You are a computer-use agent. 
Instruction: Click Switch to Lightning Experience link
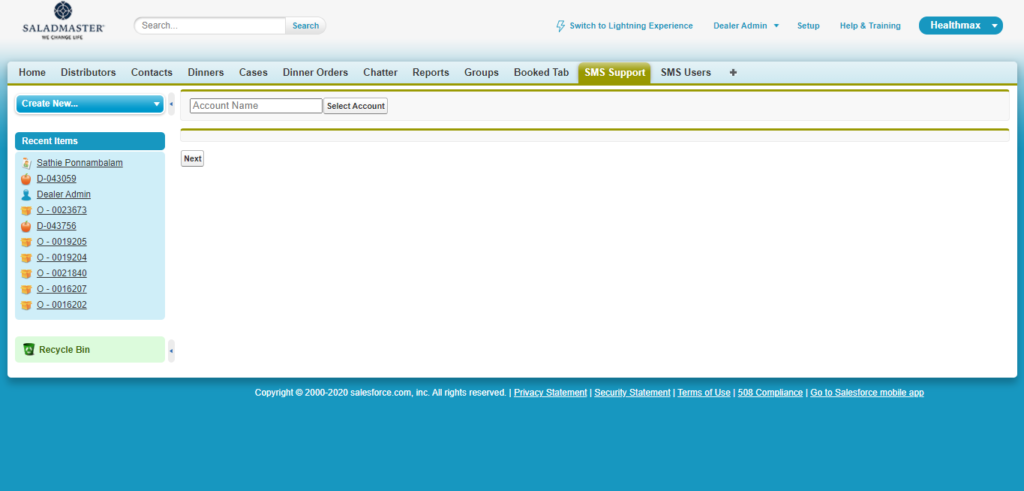click(x=631, y=26)
